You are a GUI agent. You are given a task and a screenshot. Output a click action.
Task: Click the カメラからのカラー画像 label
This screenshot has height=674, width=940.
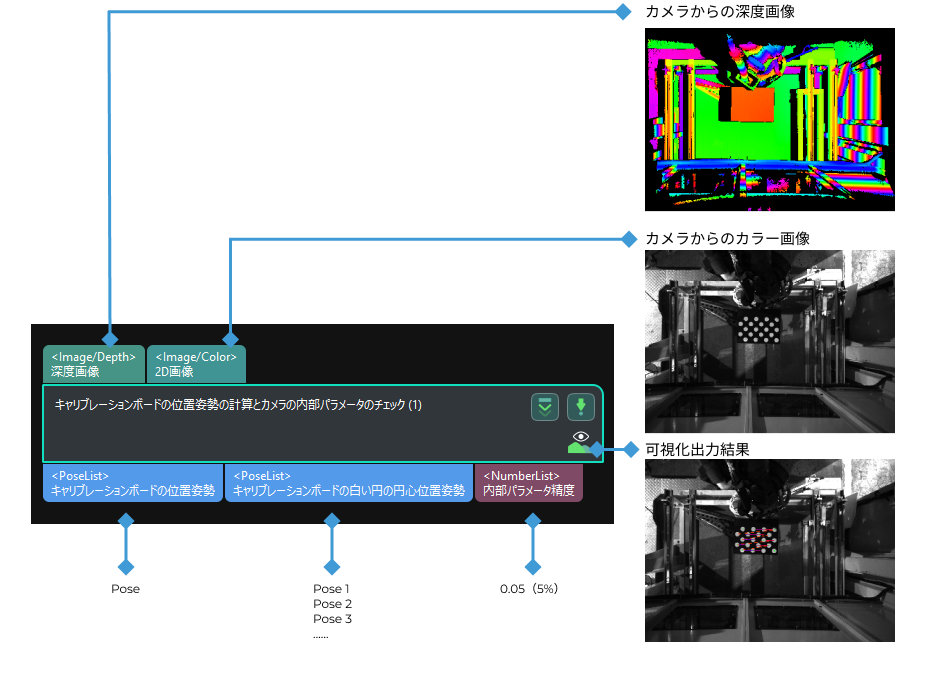[x=727, y=239]
